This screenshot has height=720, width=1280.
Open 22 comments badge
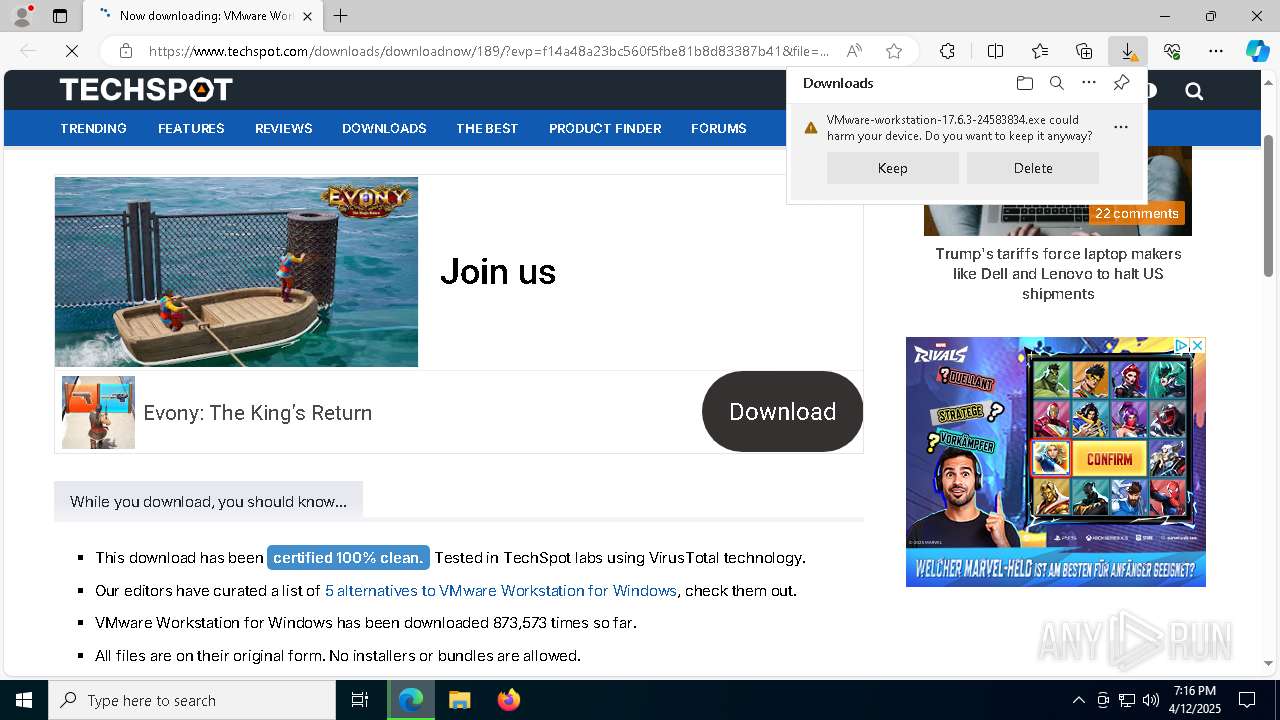coord(1137,213)
